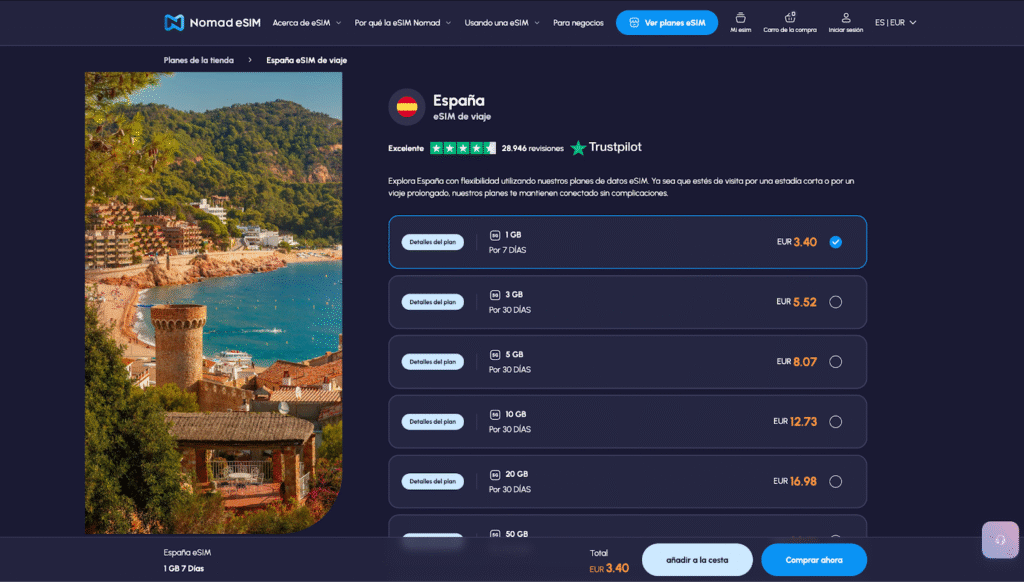The height and width of the screenshot is (582, 1024).
Task: Select the 3 GB plan radio button
Action: [x=835, y=302]
